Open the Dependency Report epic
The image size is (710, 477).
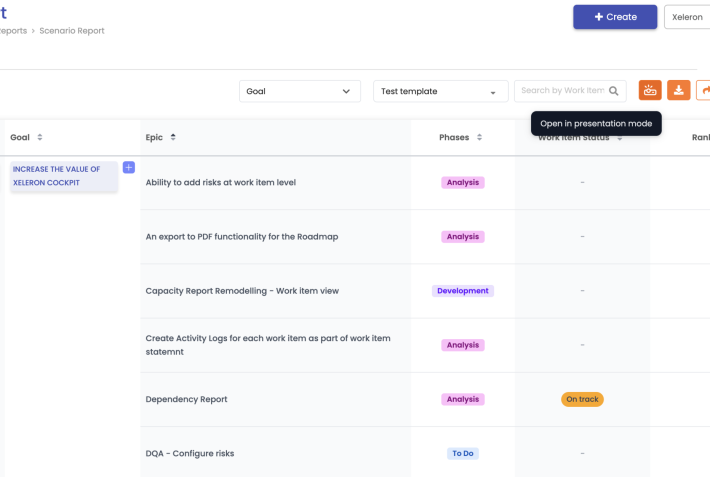tap(187, 399)
